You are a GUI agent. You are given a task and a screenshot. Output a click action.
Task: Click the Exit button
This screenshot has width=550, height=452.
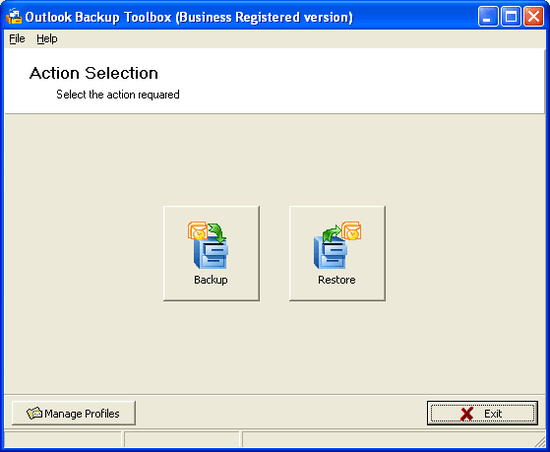click(x=482, y=413)
